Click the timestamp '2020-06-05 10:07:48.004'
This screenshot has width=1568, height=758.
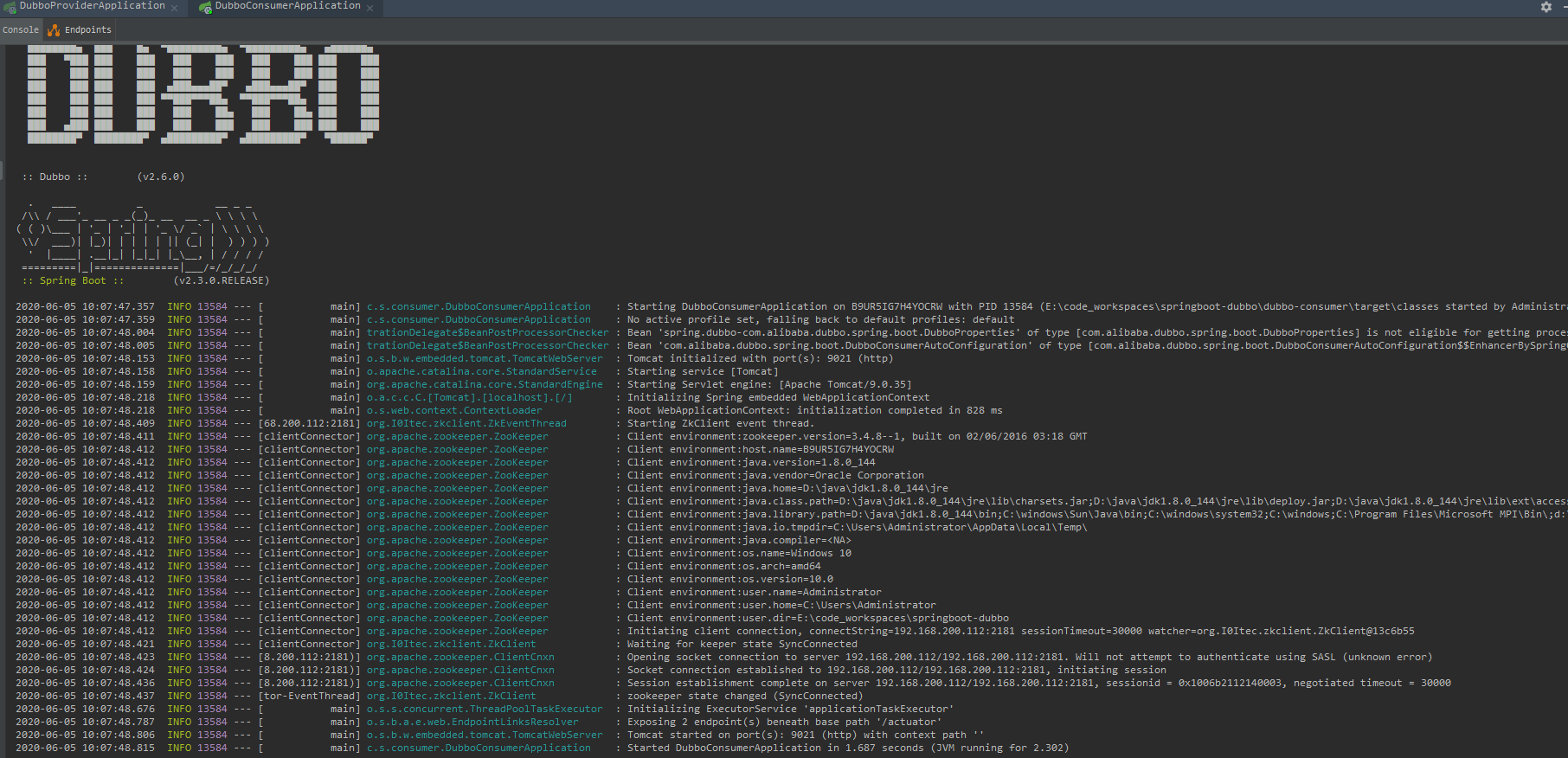pos(85,332)
